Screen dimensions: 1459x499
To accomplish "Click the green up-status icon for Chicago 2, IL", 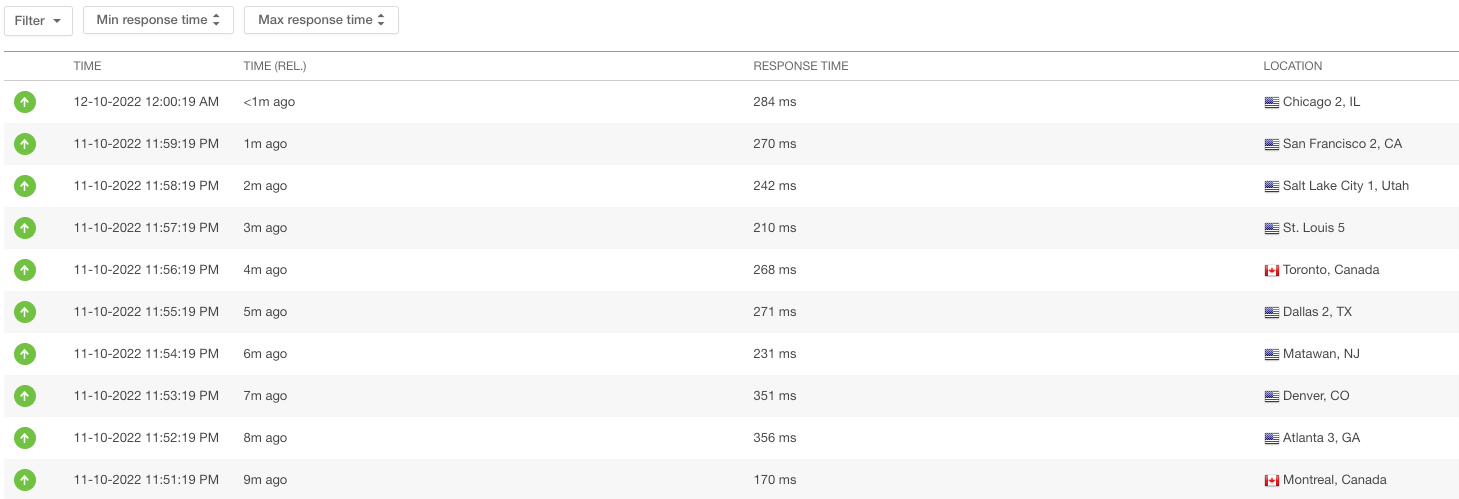I will (x=25, y=102).
